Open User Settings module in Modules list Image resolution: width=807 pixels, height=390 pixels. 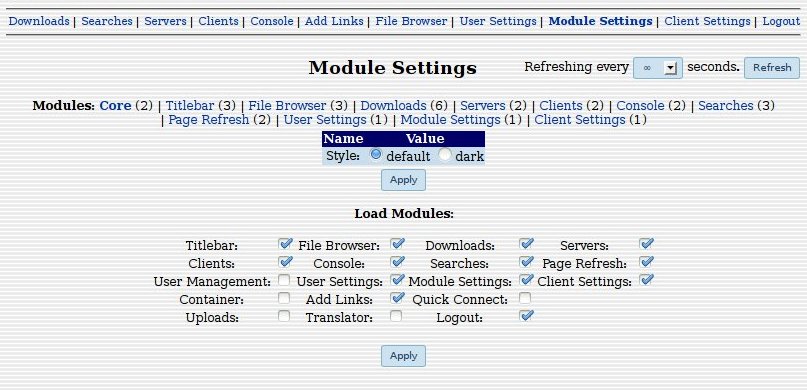point(325,120)
